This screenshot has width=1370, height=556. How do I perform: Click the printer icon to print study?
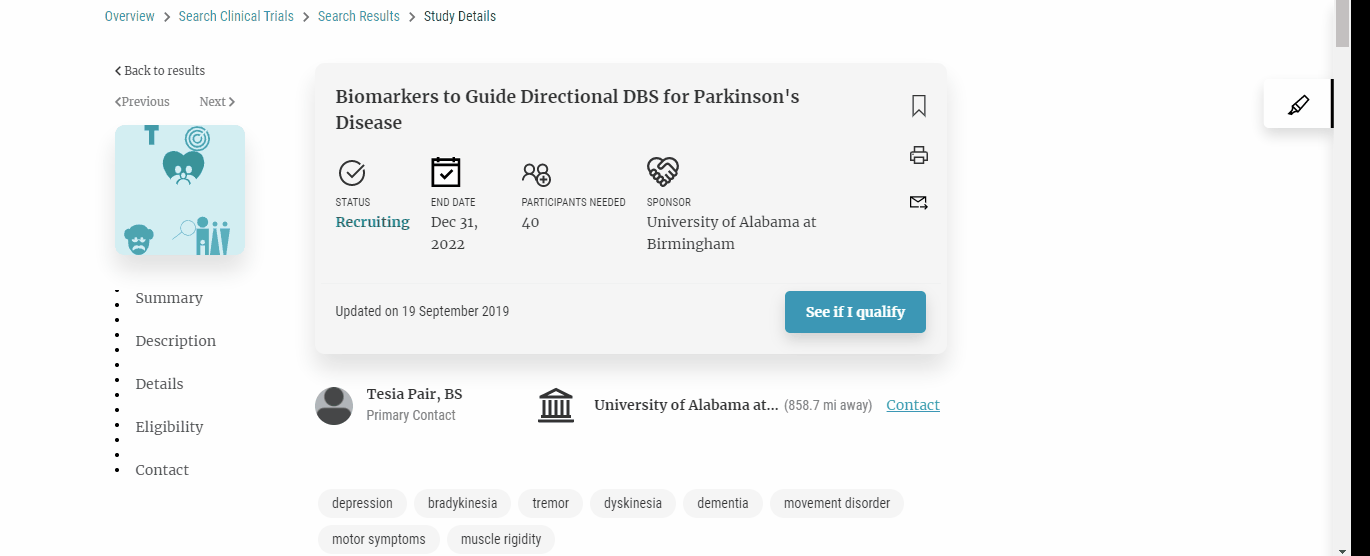pos(919,155)
